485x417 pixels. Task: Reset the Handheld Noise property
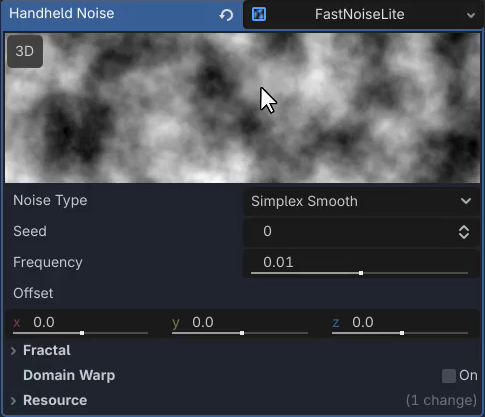tap(226, 15)
